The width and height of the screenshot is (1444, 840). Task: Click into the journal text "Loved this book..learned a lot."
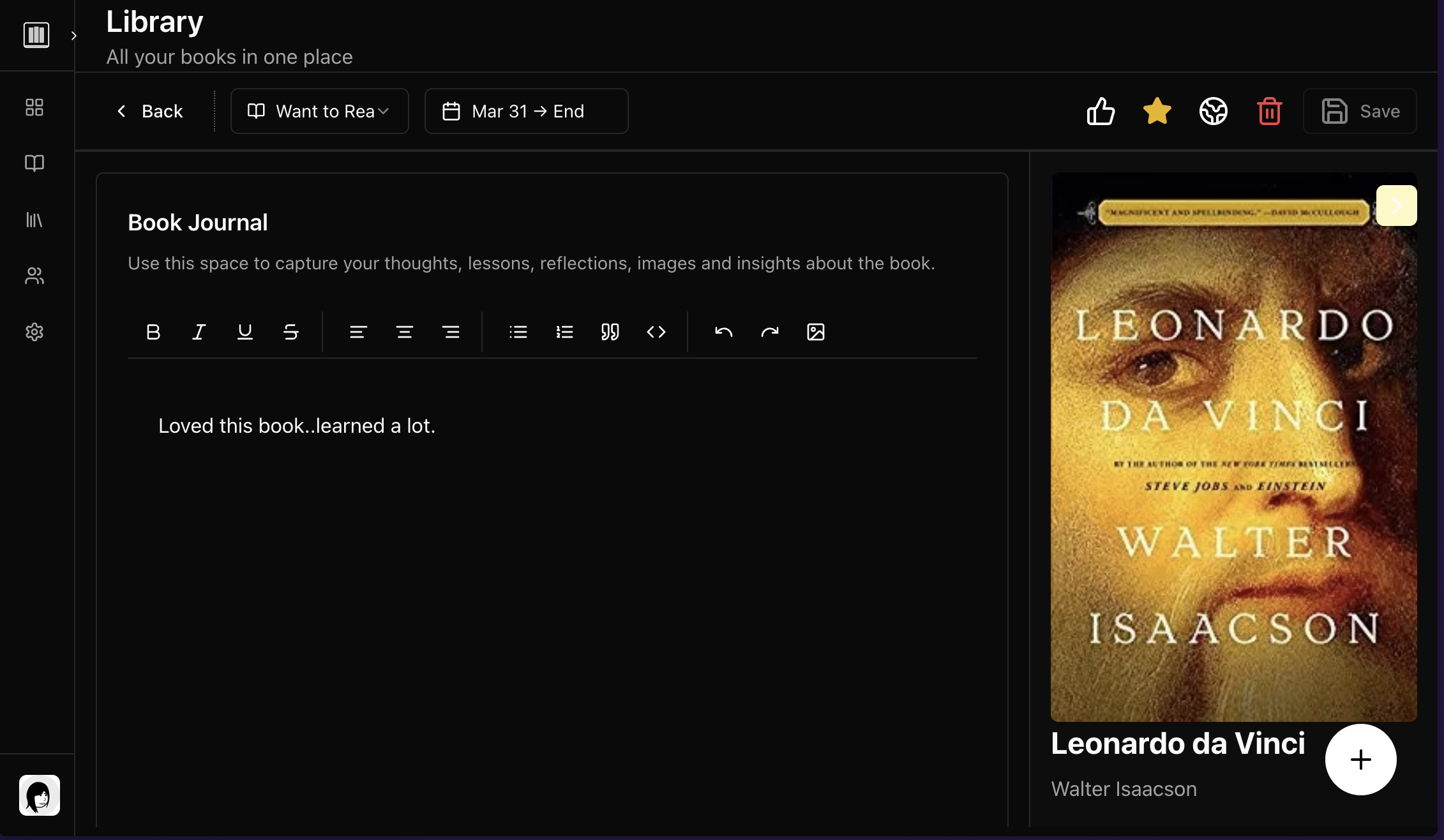click(297, 426)
